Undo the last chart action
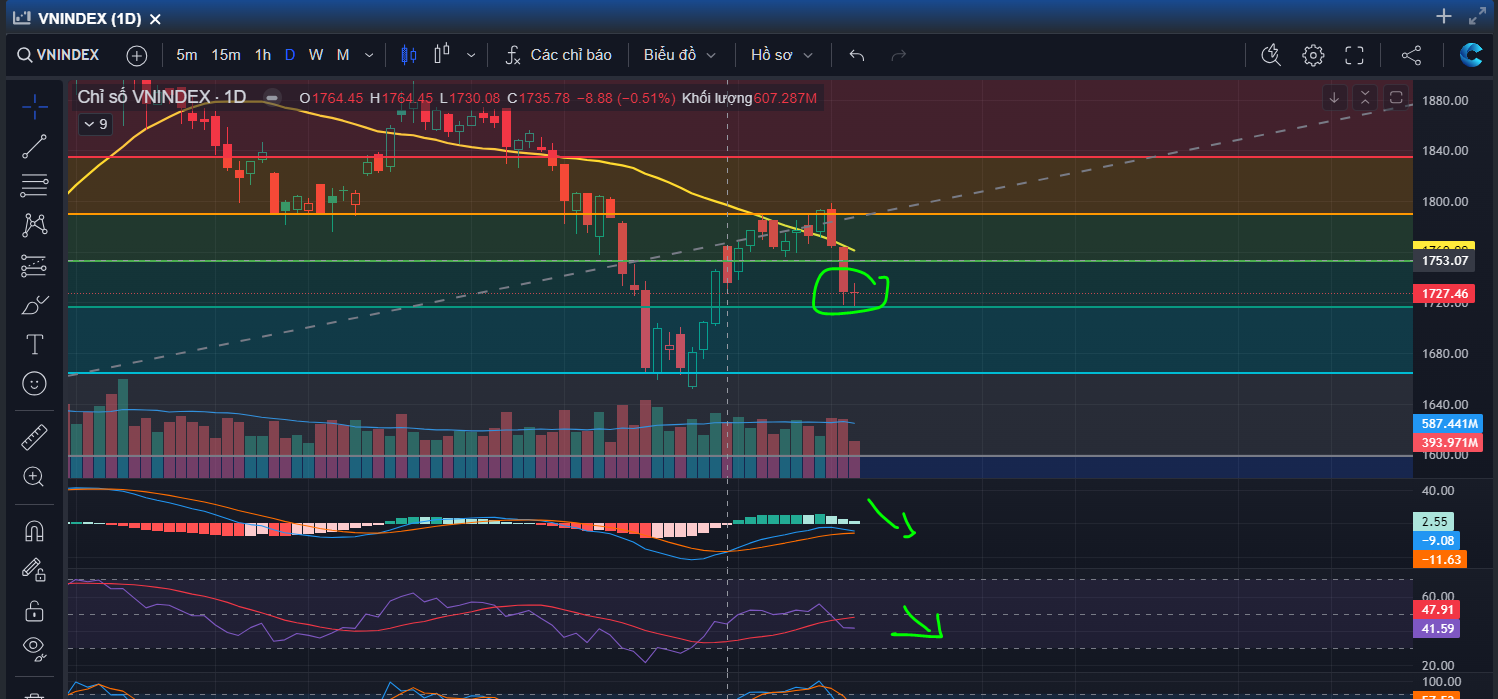This screenshot has height=699, width=1498. tap(856, 55)
